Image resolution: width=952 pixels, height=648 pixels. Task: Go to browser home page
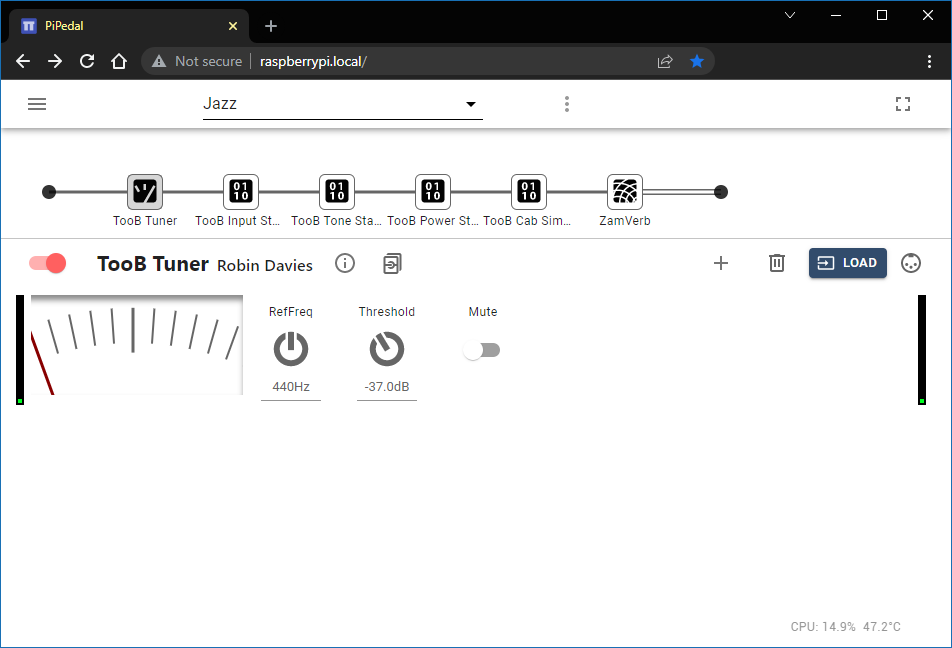click(119, 61)
